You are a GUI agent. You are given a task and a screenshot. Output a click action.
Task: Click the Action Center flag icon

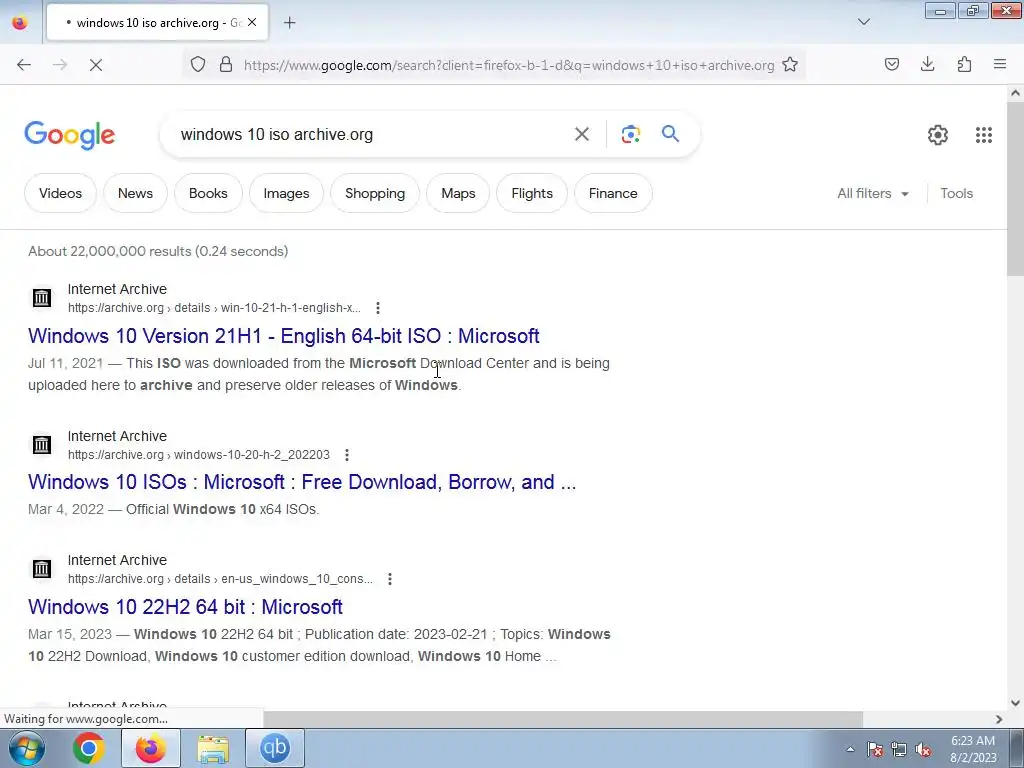click(875, 749)
